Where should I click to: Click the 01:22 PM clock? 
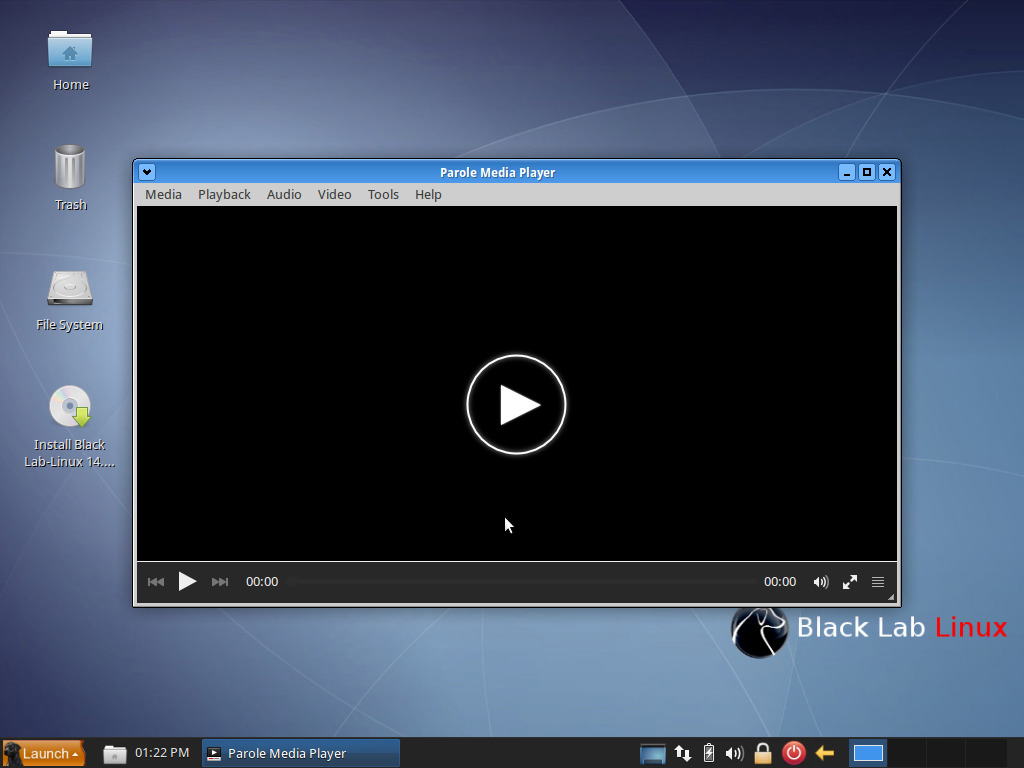click(x=162, y=752)
